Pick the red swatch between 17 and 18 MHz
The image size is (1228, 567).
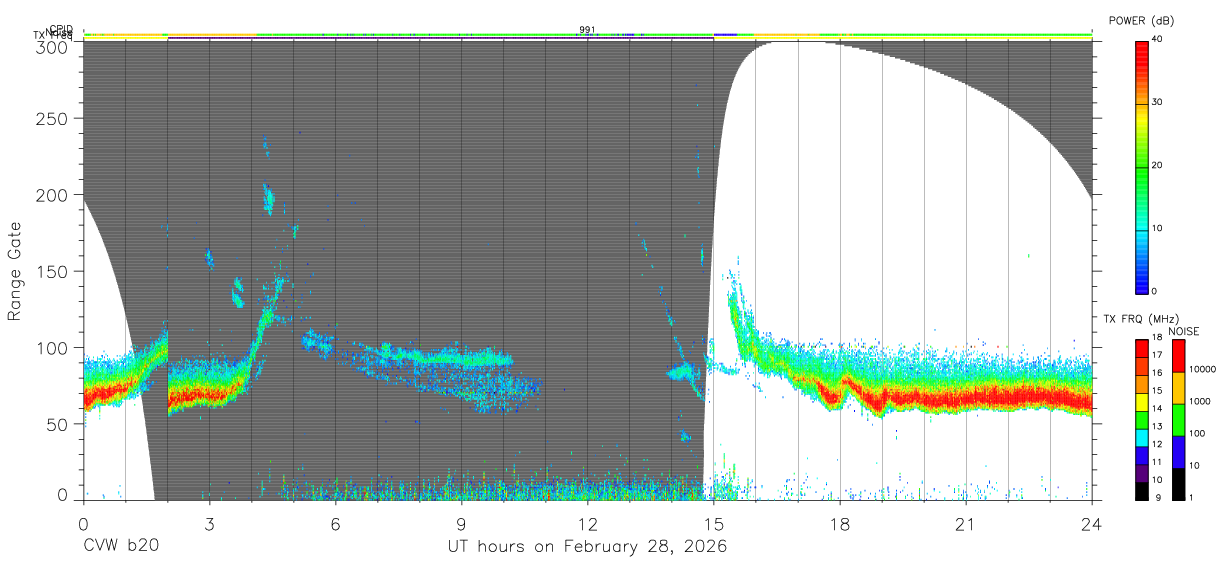(1142, 348)
